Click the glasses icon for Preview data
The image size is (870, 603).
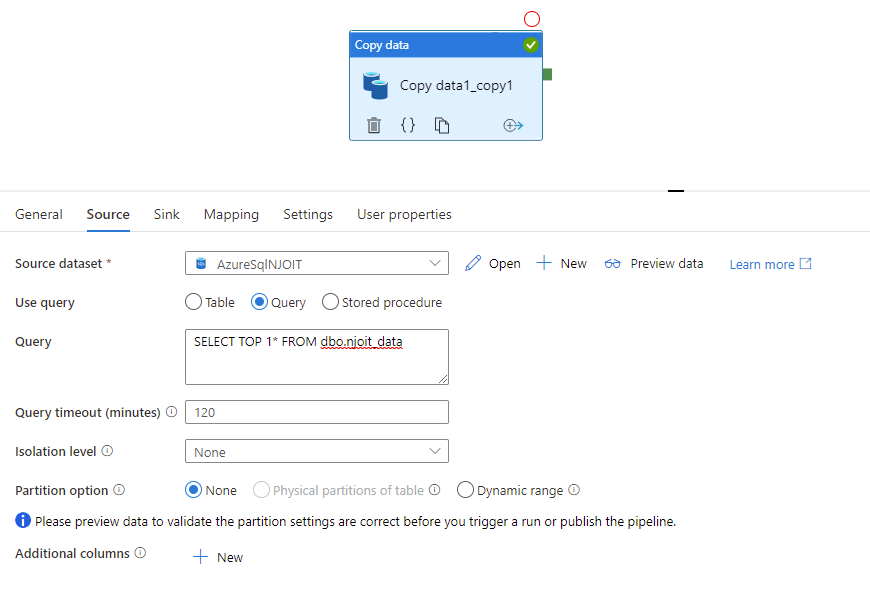pos(613,264)
